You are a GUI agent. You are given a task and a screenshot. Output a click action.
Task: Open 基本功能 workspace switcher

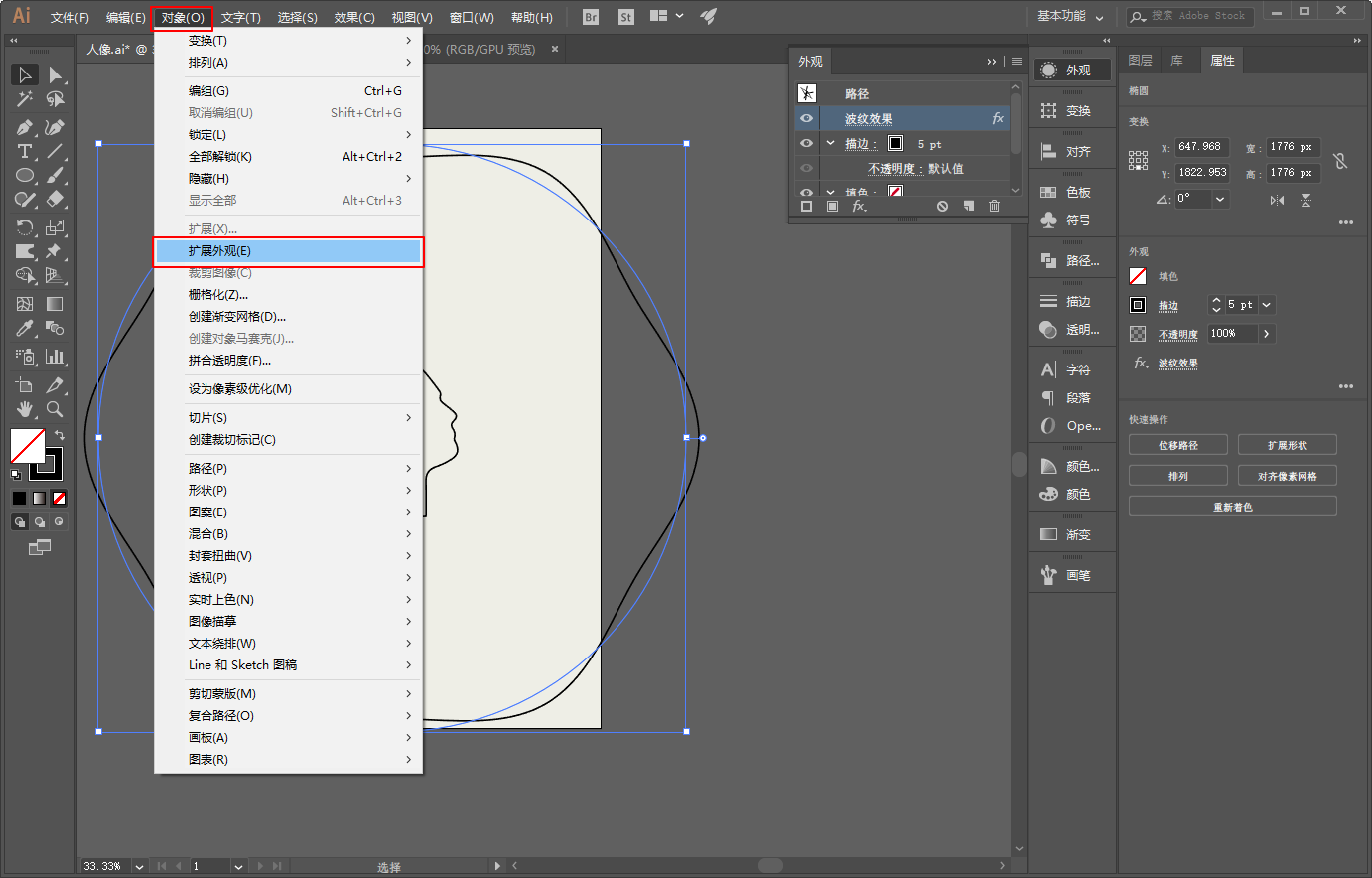click(1070, 16)
